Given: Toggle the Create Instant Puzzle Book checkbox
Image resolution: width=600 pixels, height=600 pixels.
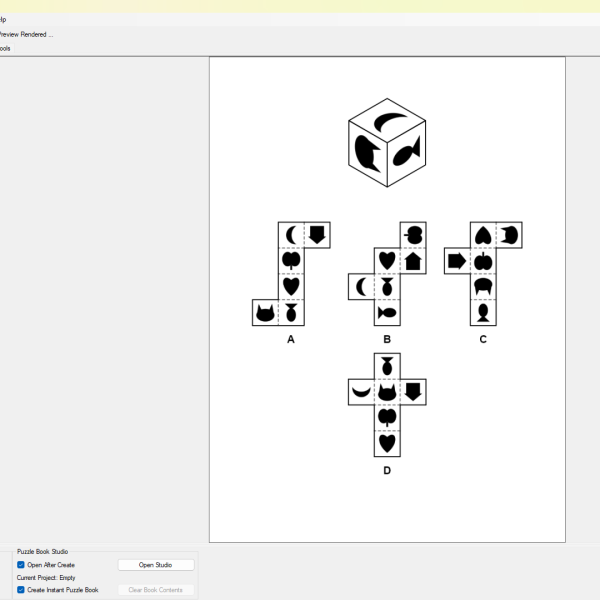Looking at the screenshot, I should [x=21, y=590].
